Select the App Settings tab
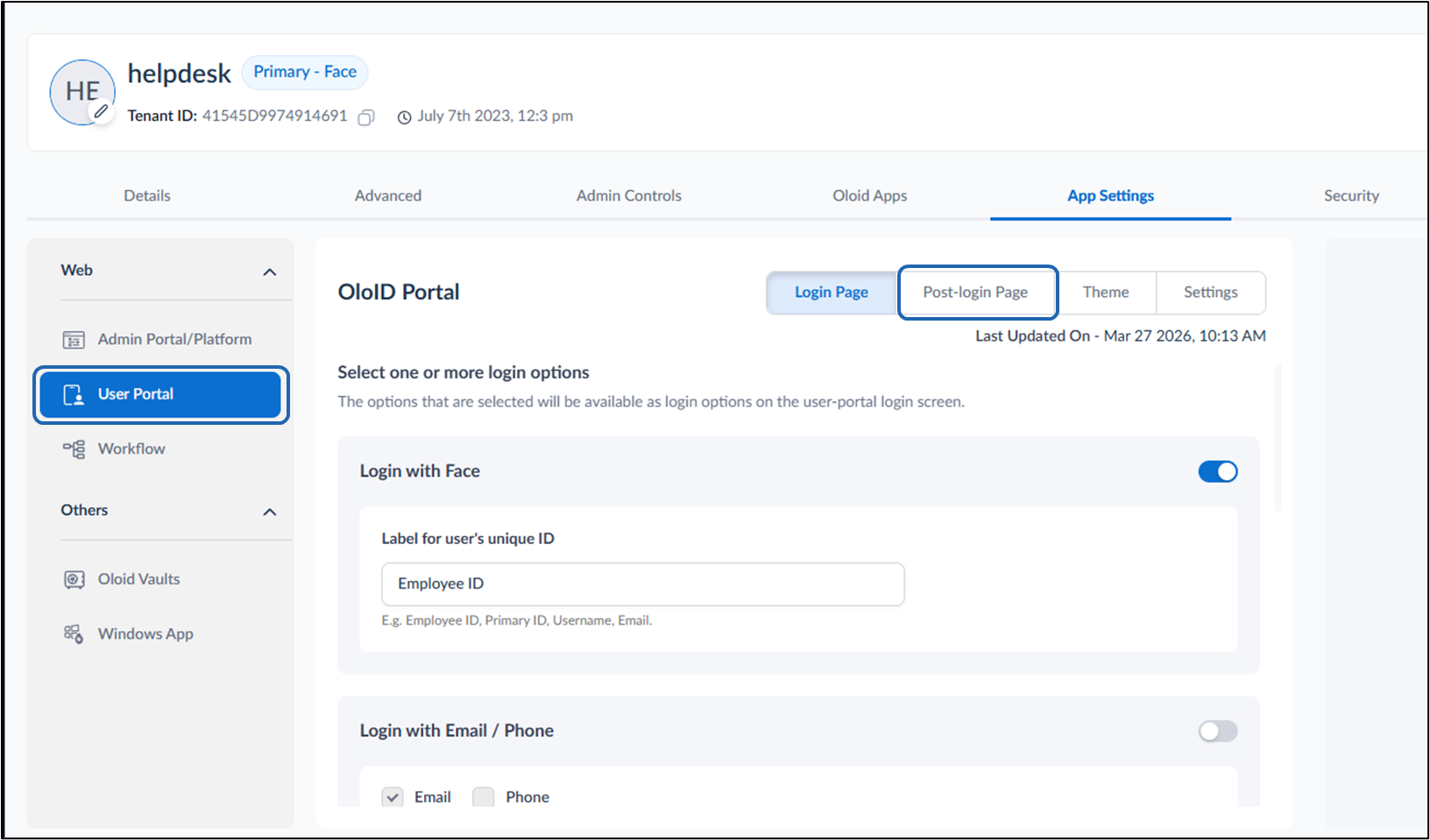This screenshot has width=1430, height=840. coord(1110,195)
